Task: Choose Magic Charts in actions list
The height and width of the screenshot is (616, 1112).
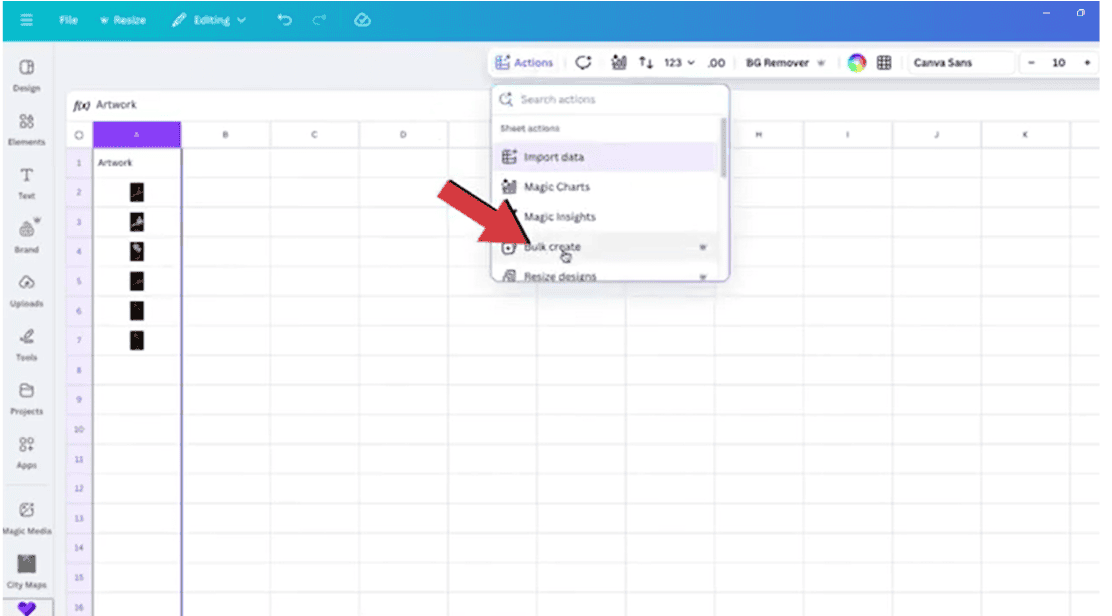Action: [x=556, y=187]
